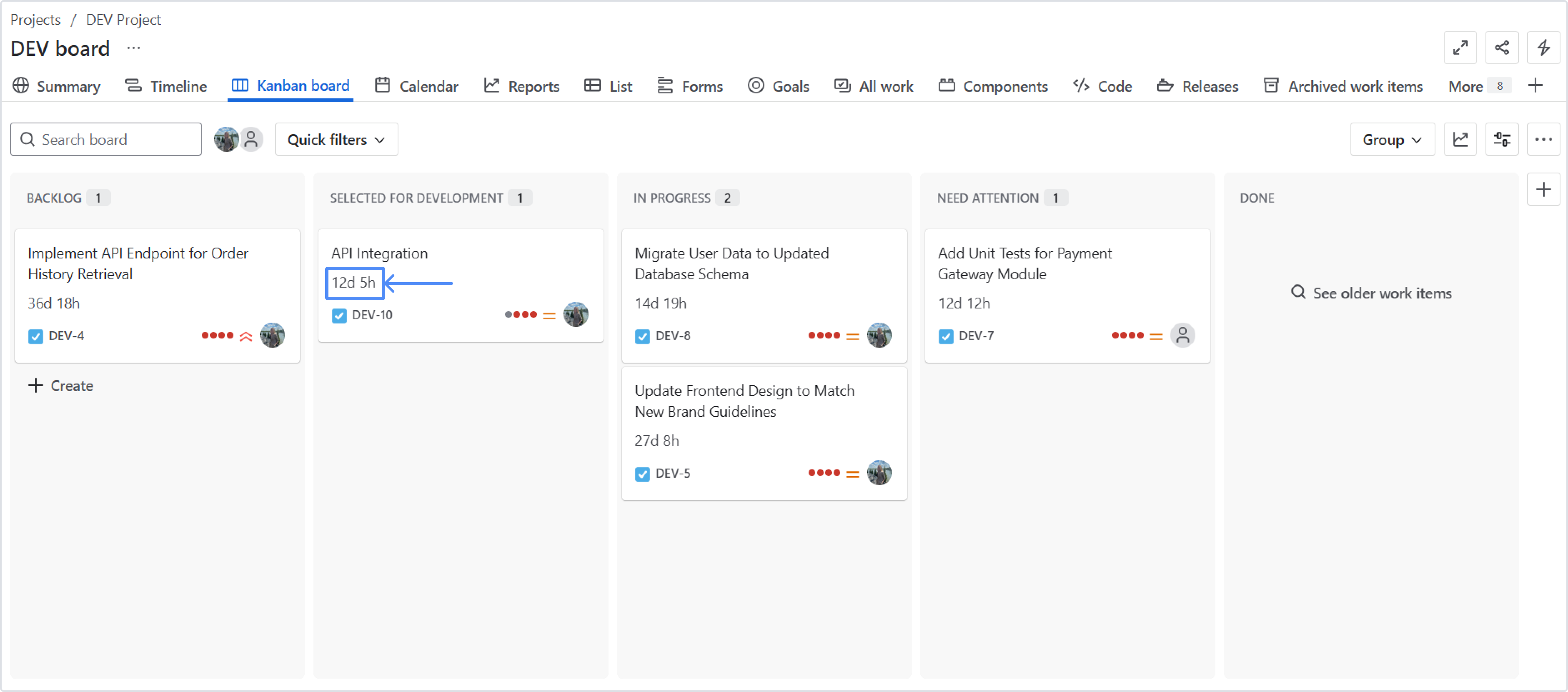Click the fullscreen expand icon

1460,48
